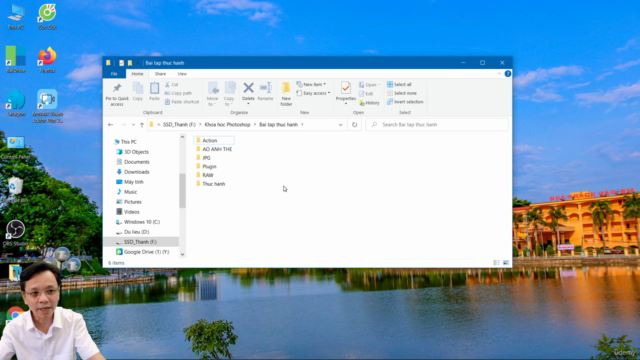
Task: Open May tinh in navigation pane
Action: [x=130, y=182]
